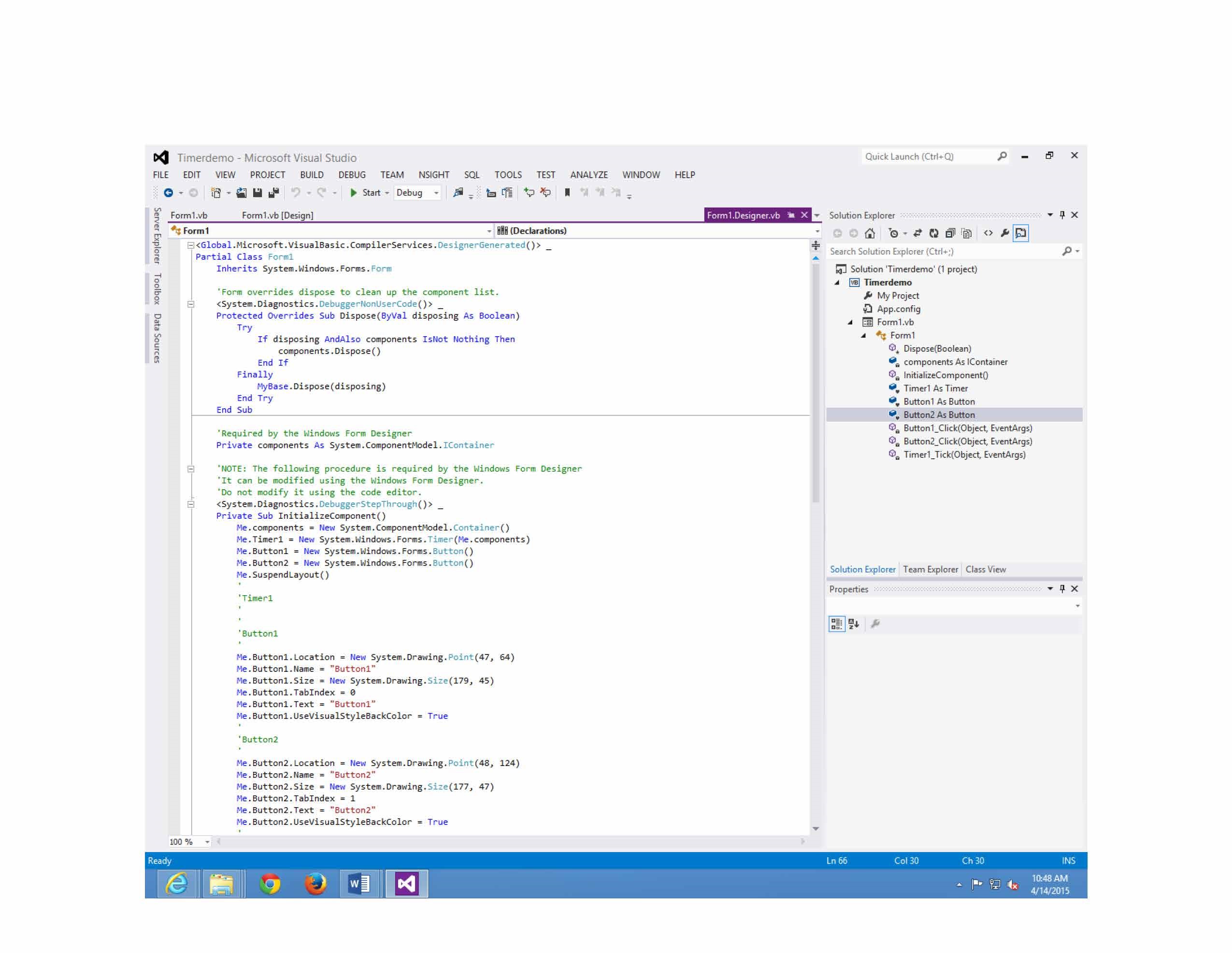
Task: Open the zoom percentage dropdown
Action: click(207, 842)
